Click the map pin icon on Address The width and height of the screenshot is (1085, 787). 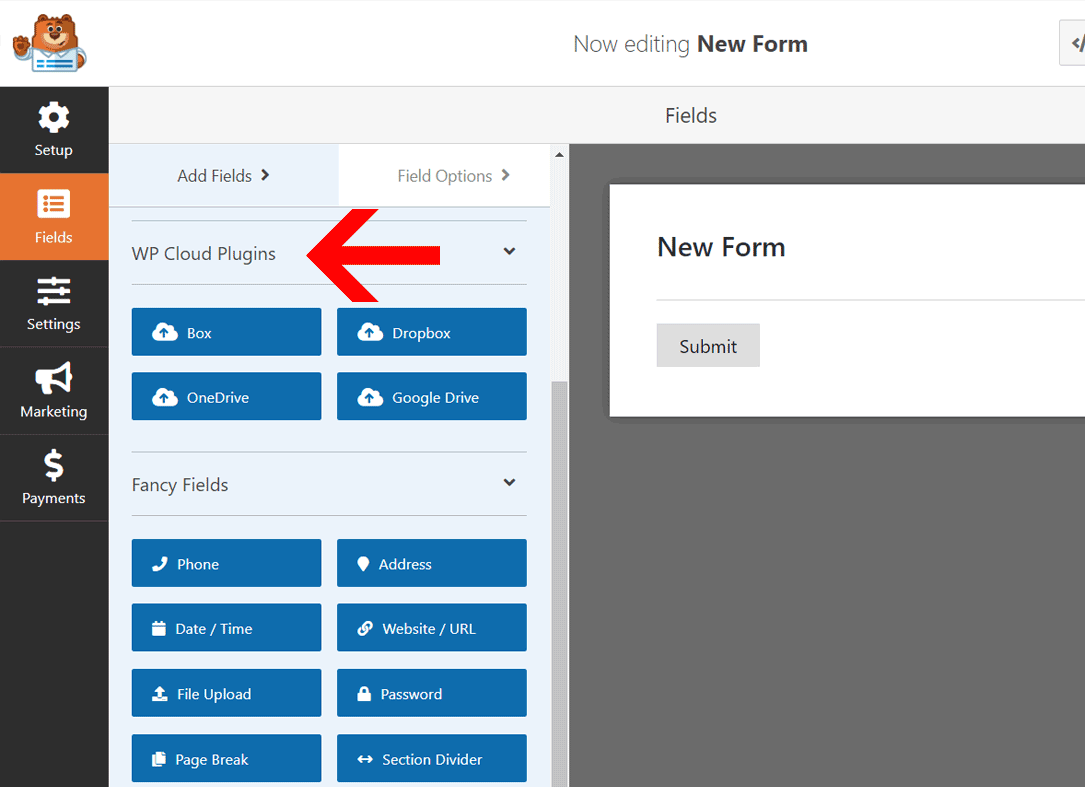(363, 563)
